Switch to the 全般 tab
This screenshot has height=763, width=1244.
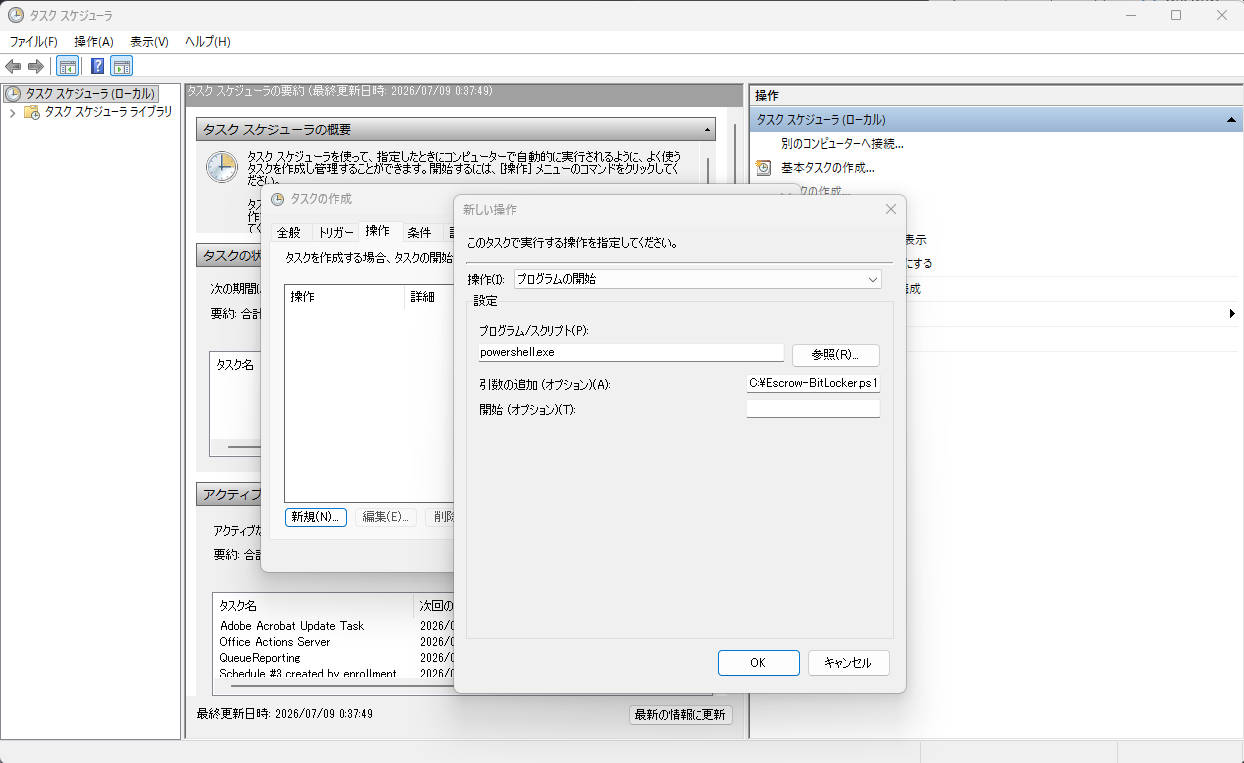[x=288, y=232]
